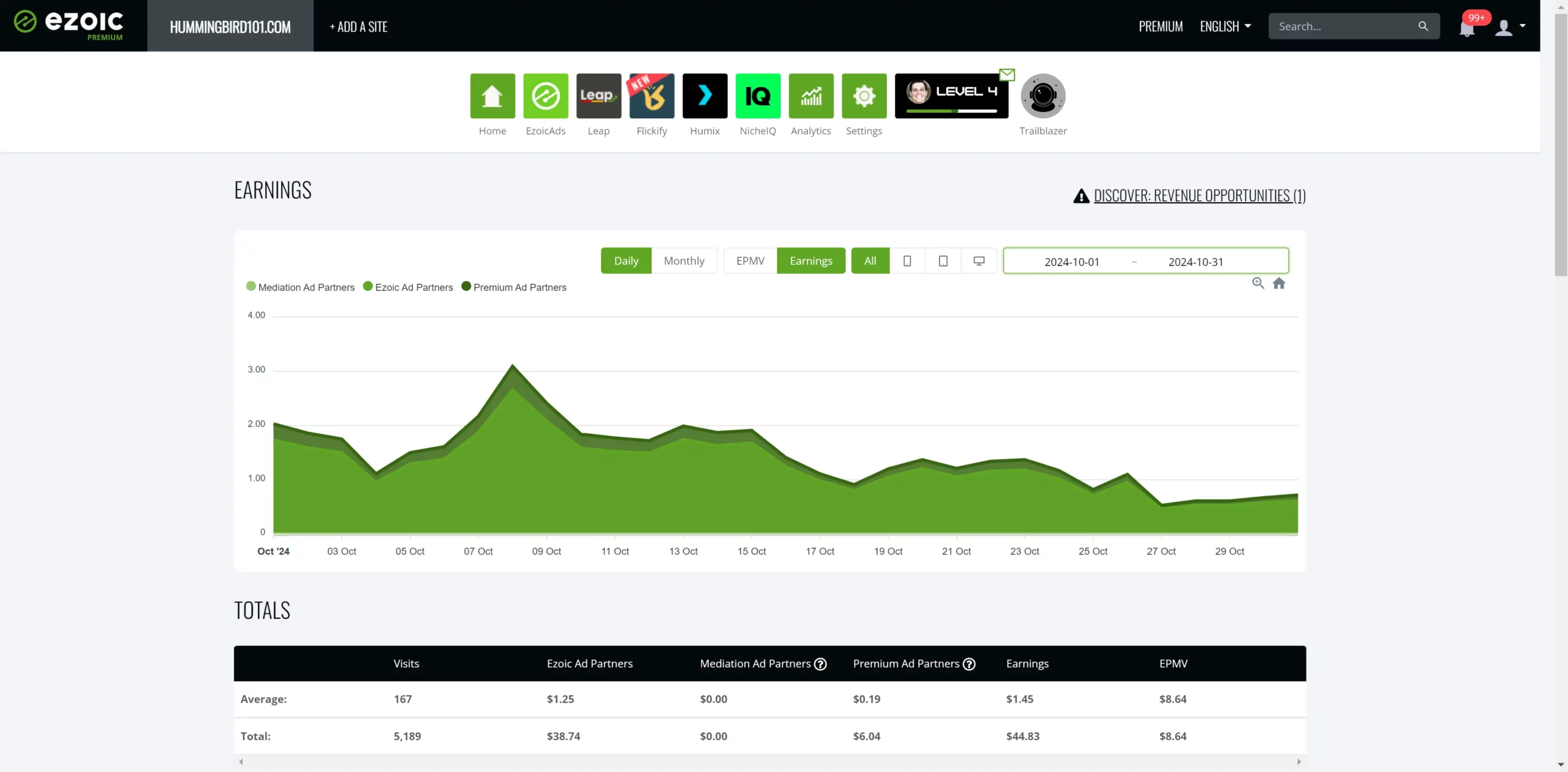
Task: Filter by mobile phone device icon
Action: click(907, 261)
